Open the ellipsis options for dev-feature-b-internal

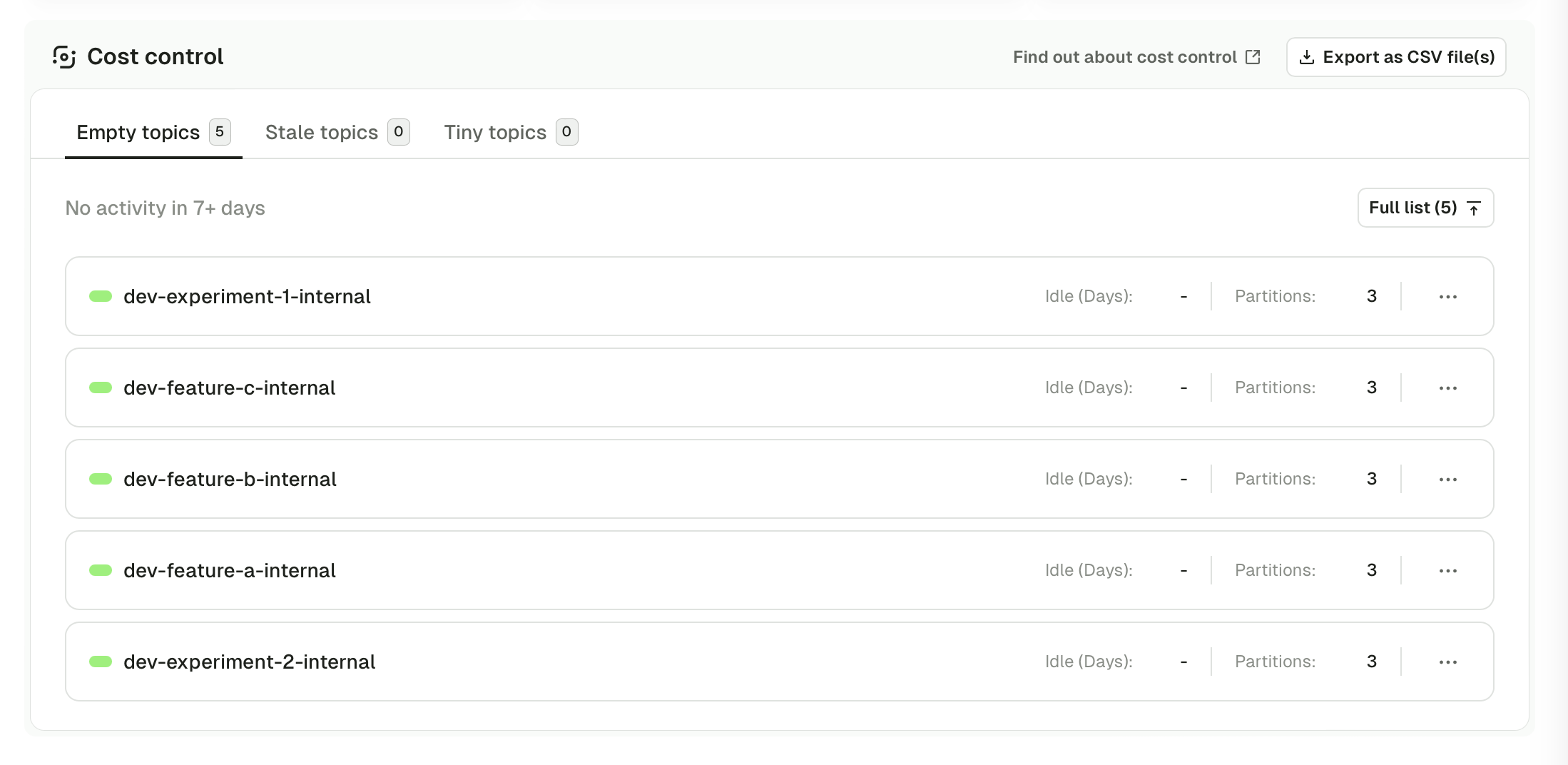1448,479
